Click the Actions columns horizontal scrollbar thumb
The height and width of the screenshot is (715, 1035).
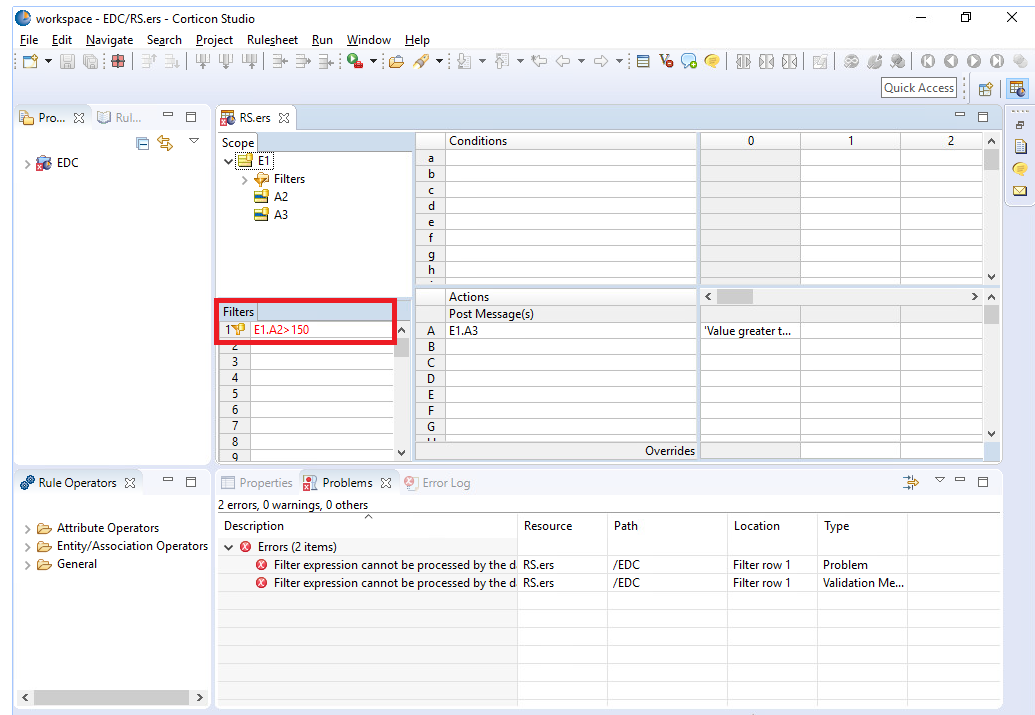pyautogui.click(x=735, y=296)
